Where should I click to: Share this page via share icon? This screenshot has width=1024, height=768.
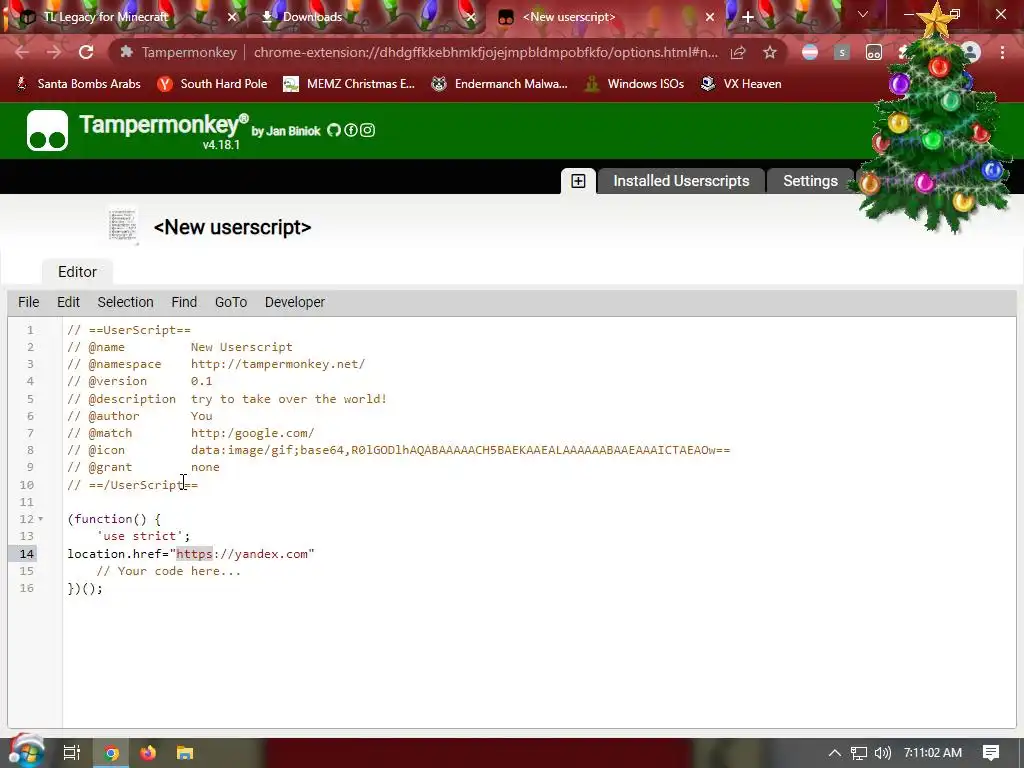pyautogui.click(x=738, y=52)
